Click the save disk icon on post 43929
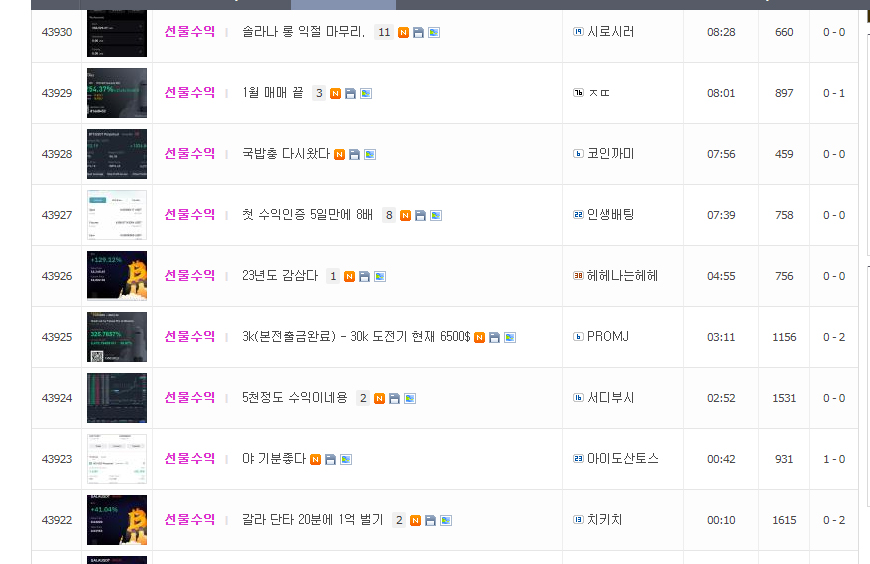 tap(350, 94)
